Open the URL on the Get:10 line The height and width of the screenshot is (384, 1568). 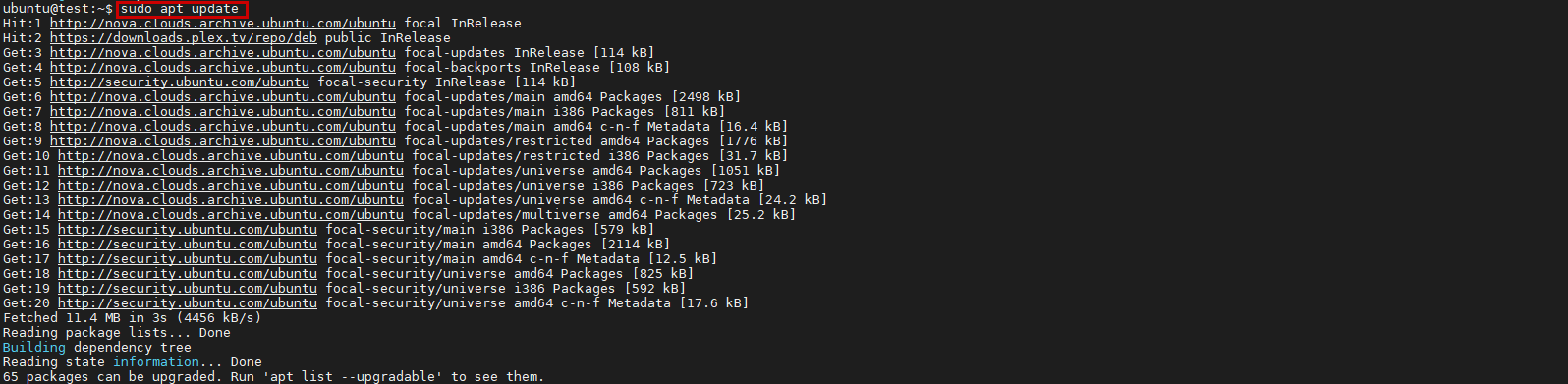coord(231,156)
